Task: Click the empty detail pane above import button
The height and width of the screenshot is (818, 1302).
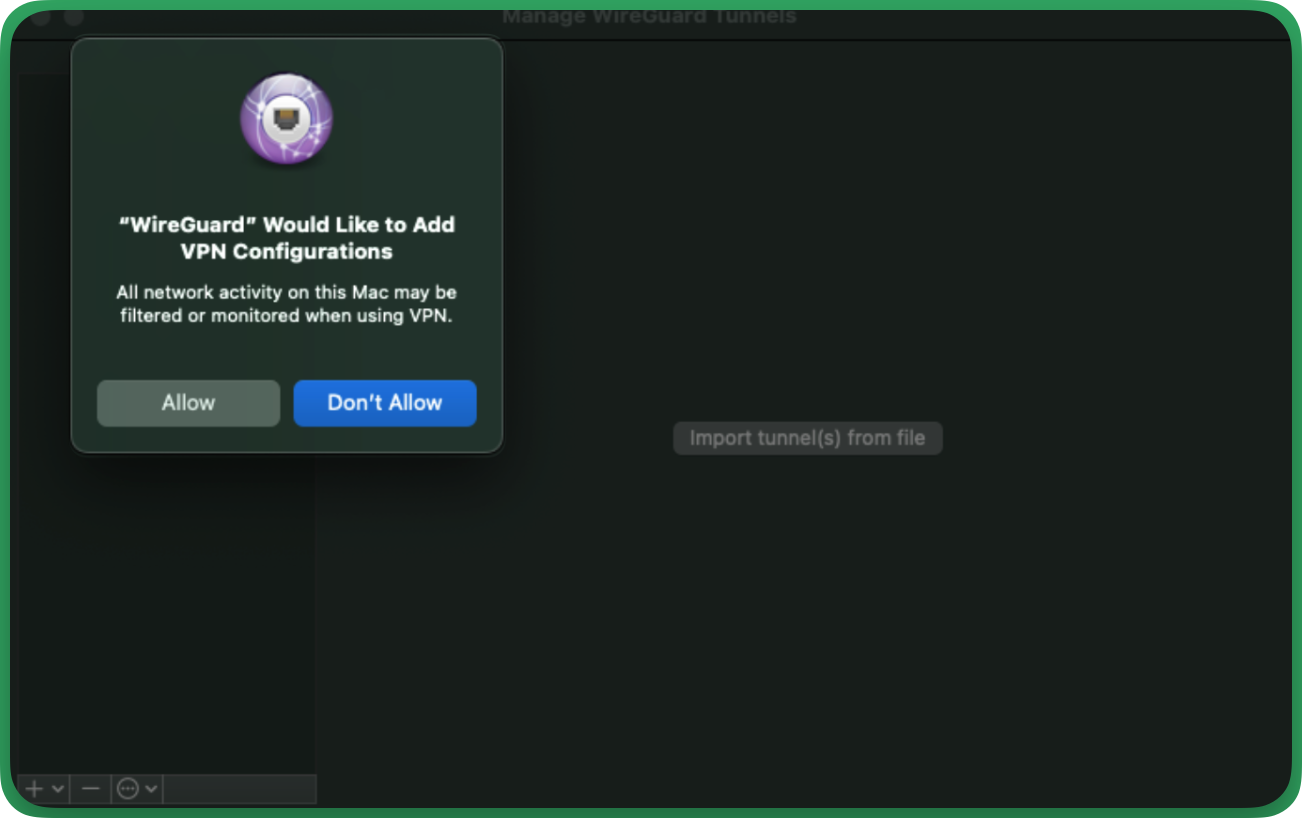Action: (x=807, y=250)
